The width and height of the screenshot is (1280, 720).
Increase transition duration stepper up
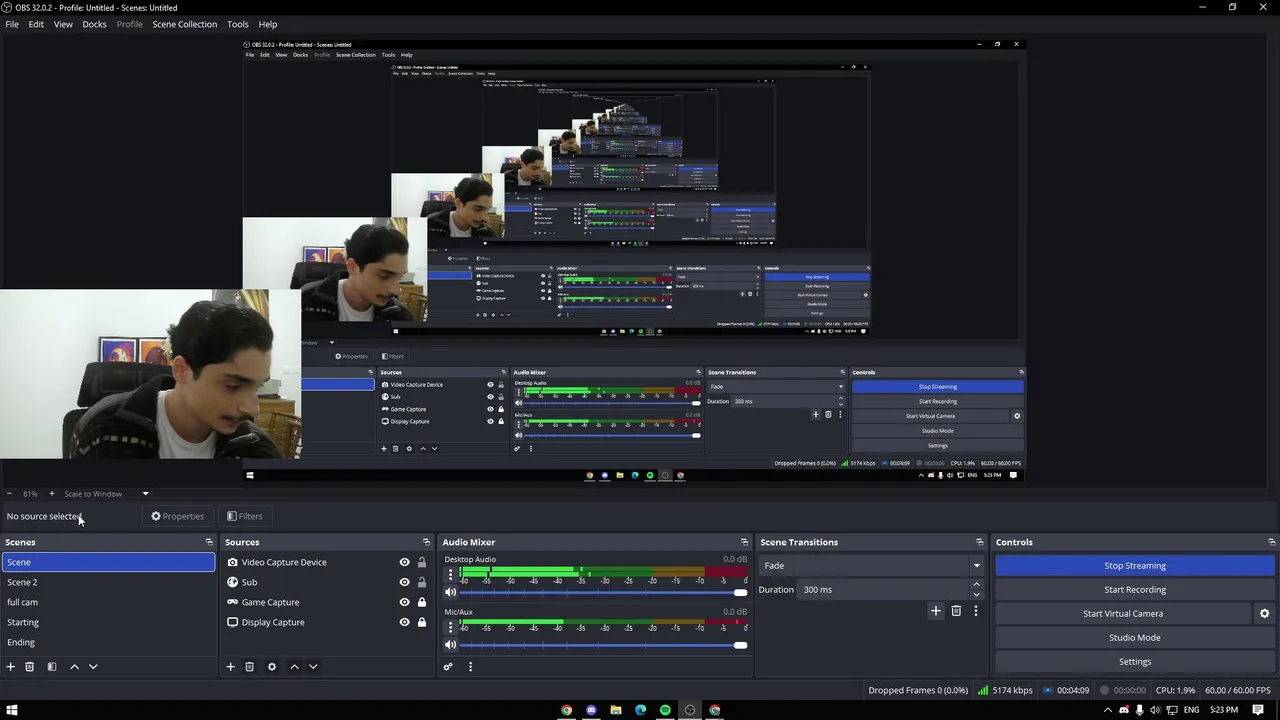pos(977,584)
